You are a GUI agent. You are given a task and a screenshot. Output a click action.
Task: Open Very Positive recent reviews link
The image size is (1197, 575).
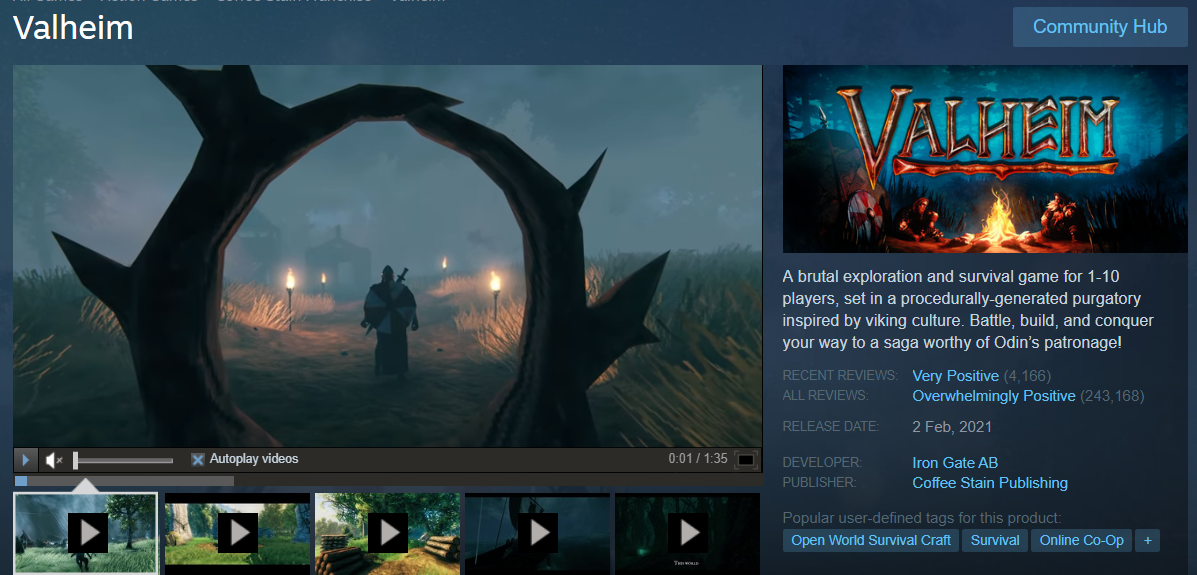click(955, 376)
